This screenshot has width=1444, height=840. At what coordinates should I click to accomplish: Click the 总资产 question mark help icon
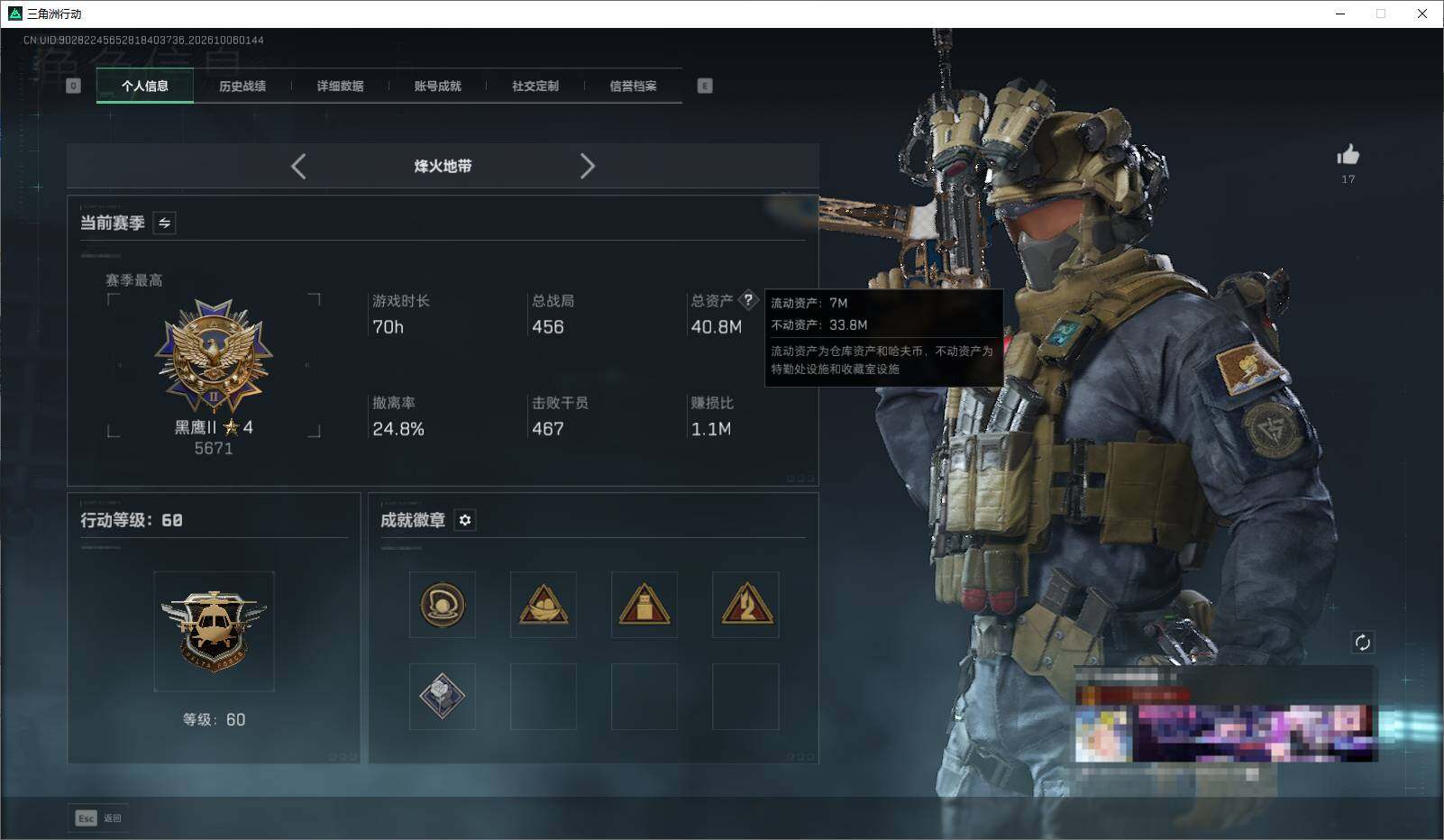[748, 300]
